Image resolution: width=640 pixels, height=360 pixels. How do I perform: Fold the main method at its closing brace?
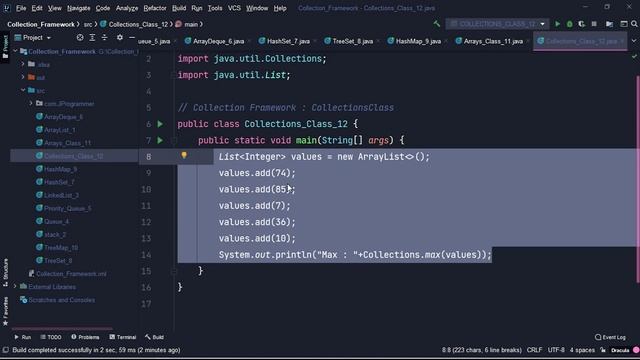[174, 271]
